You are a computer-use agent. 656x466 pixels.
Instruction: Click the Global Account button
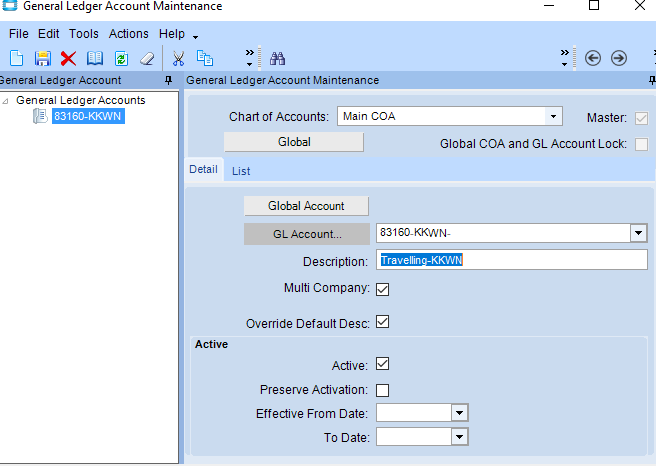(306, 206)
